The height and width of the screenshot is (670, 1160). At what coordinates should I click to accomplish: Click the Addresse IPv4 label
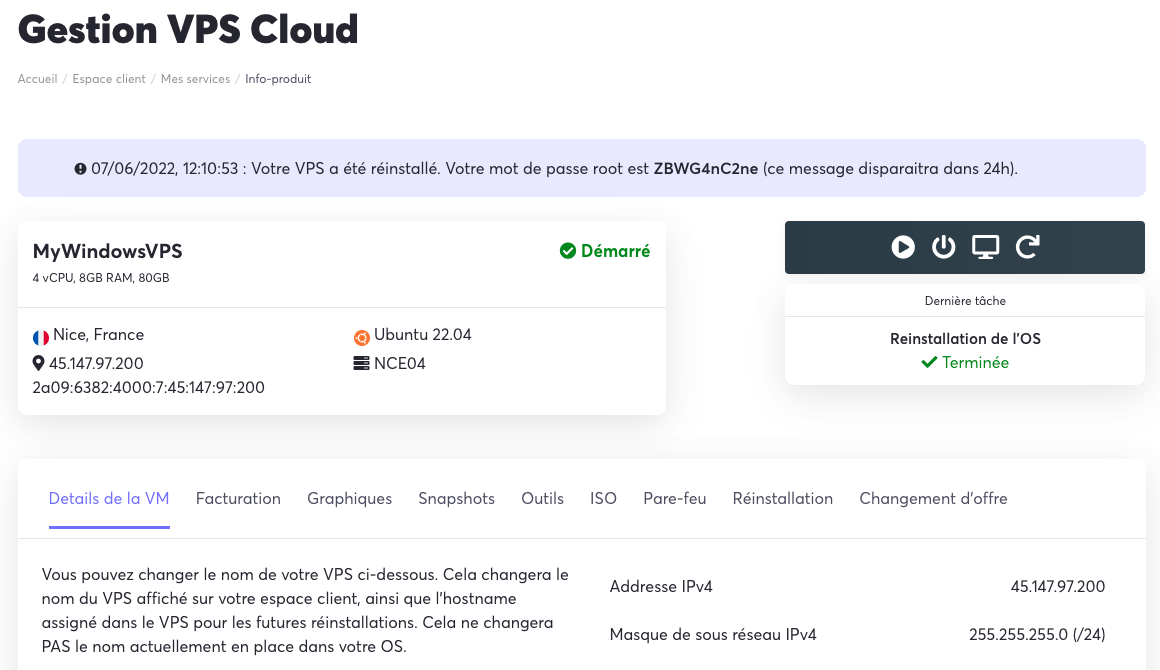(661, 586)
